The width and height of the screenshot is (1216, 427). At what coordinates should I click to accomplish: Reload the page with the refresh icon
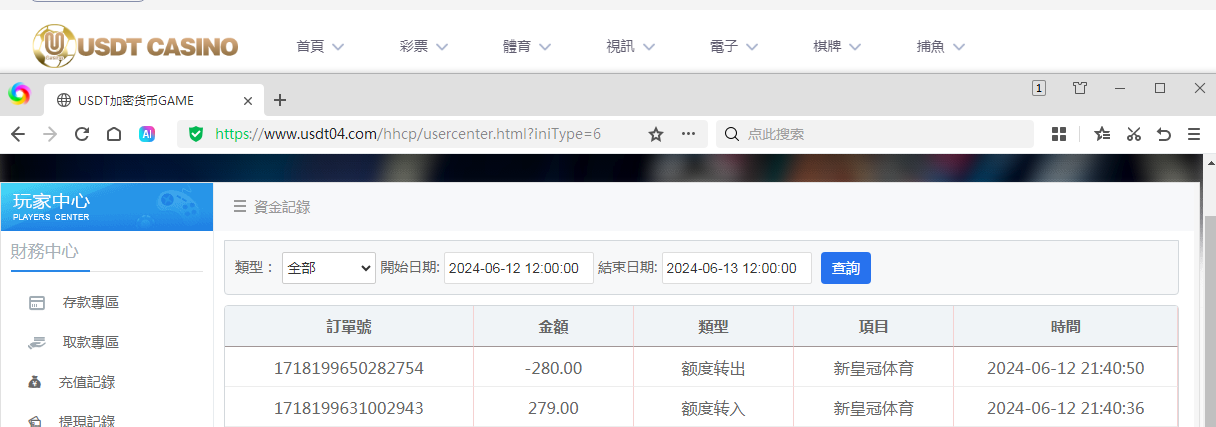pos(83,134)
